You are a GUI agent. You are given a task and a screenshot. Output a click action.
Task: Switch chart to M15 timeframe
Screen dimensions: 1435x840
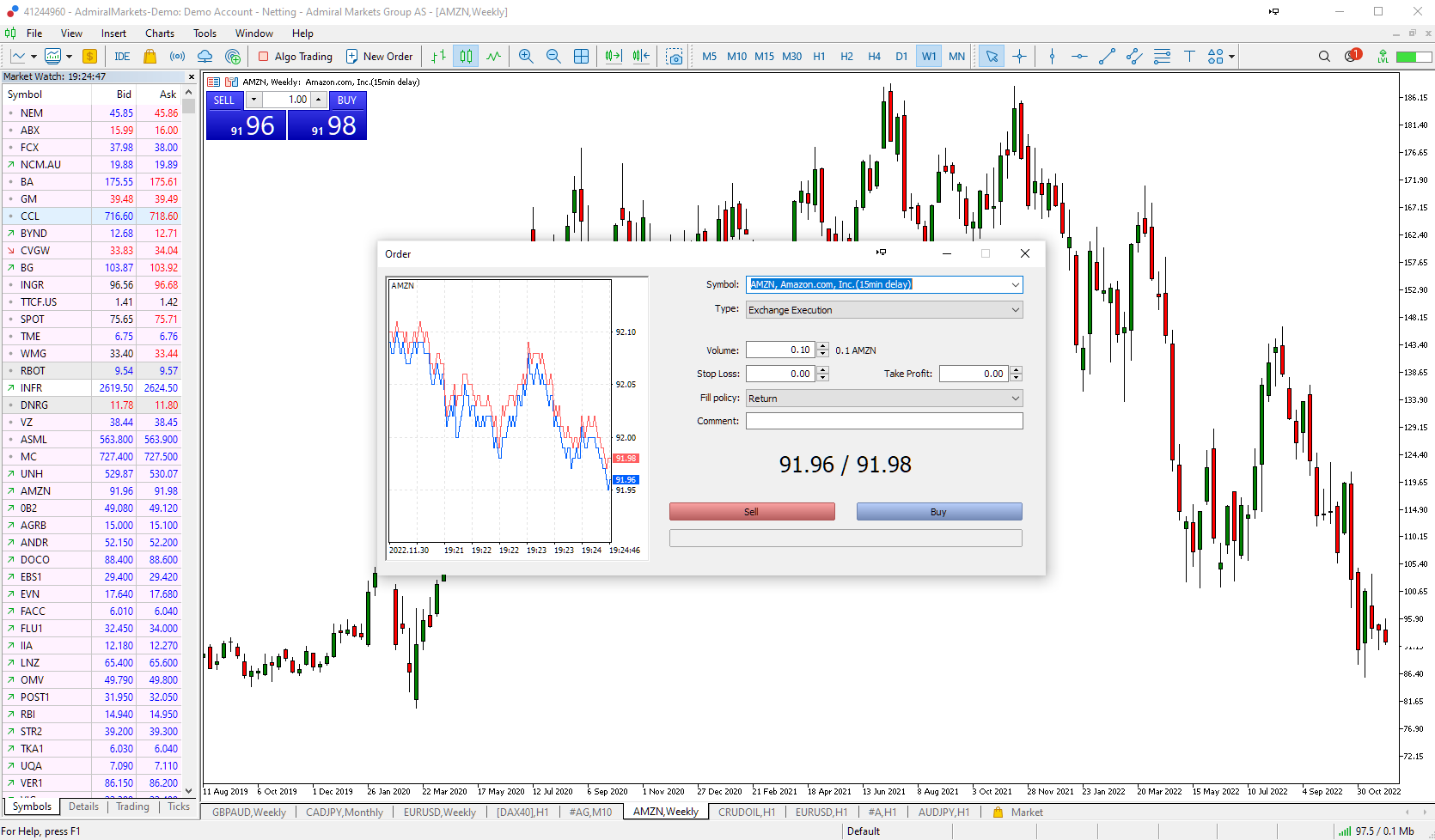[x=764, y=57]
